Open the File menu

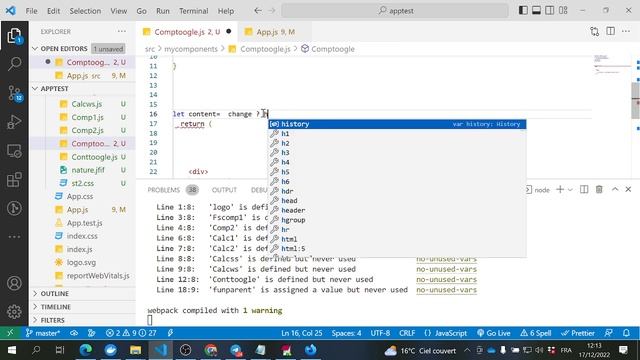(31, 11)
